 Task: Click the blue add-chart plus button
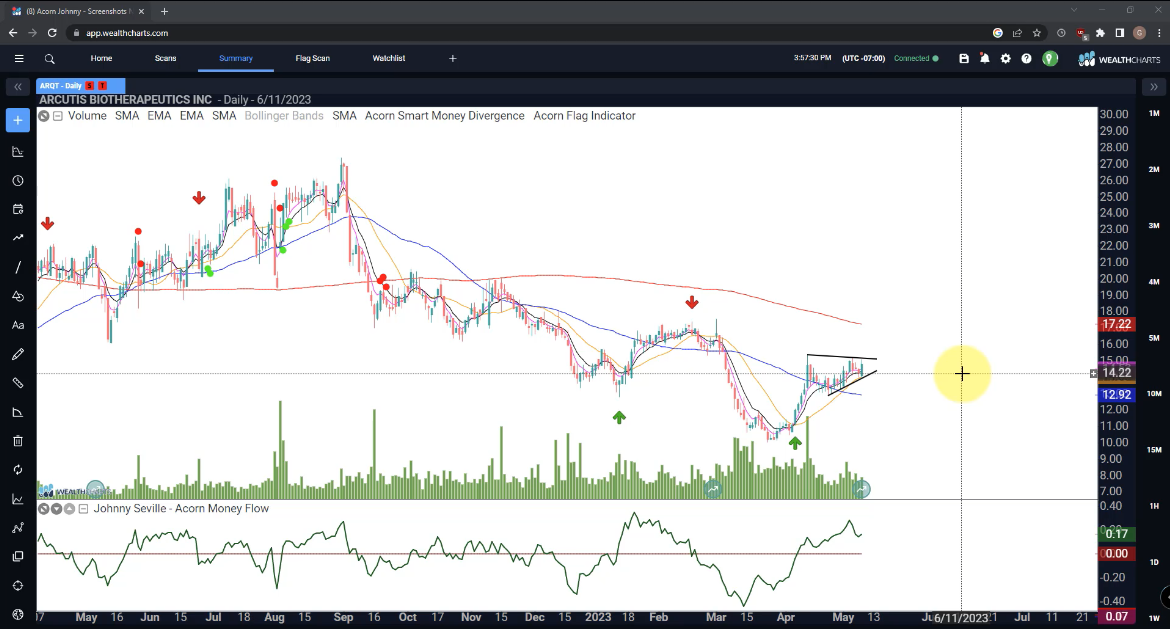pyautogui.click(x=18, y=120)
